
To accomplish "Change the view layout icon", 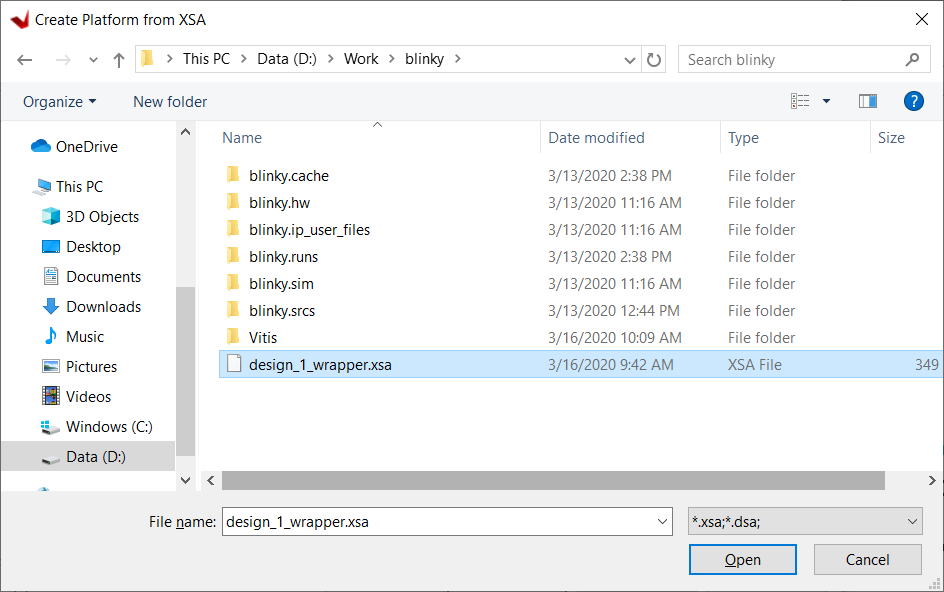I will [800, 101].
